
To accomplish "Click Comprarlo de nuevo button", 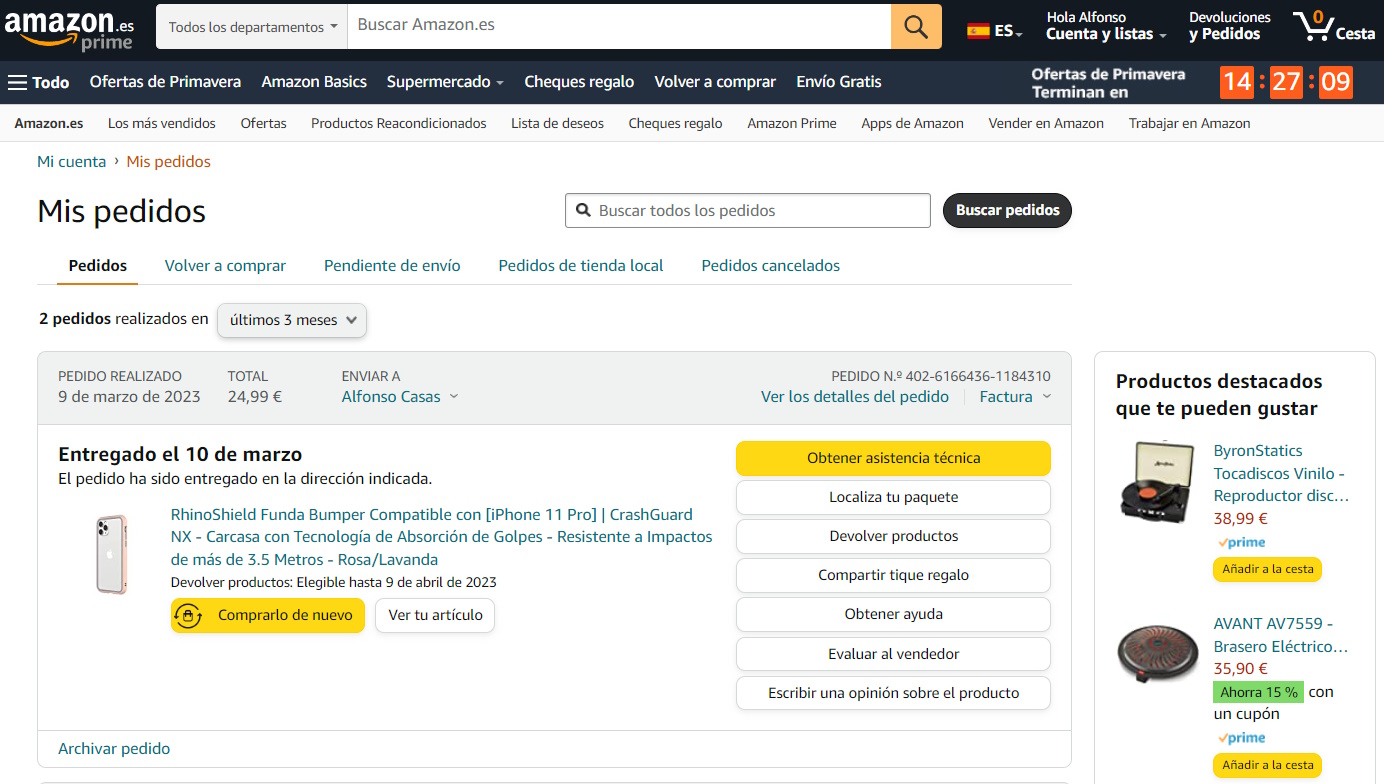I will (x=268, y=615).
